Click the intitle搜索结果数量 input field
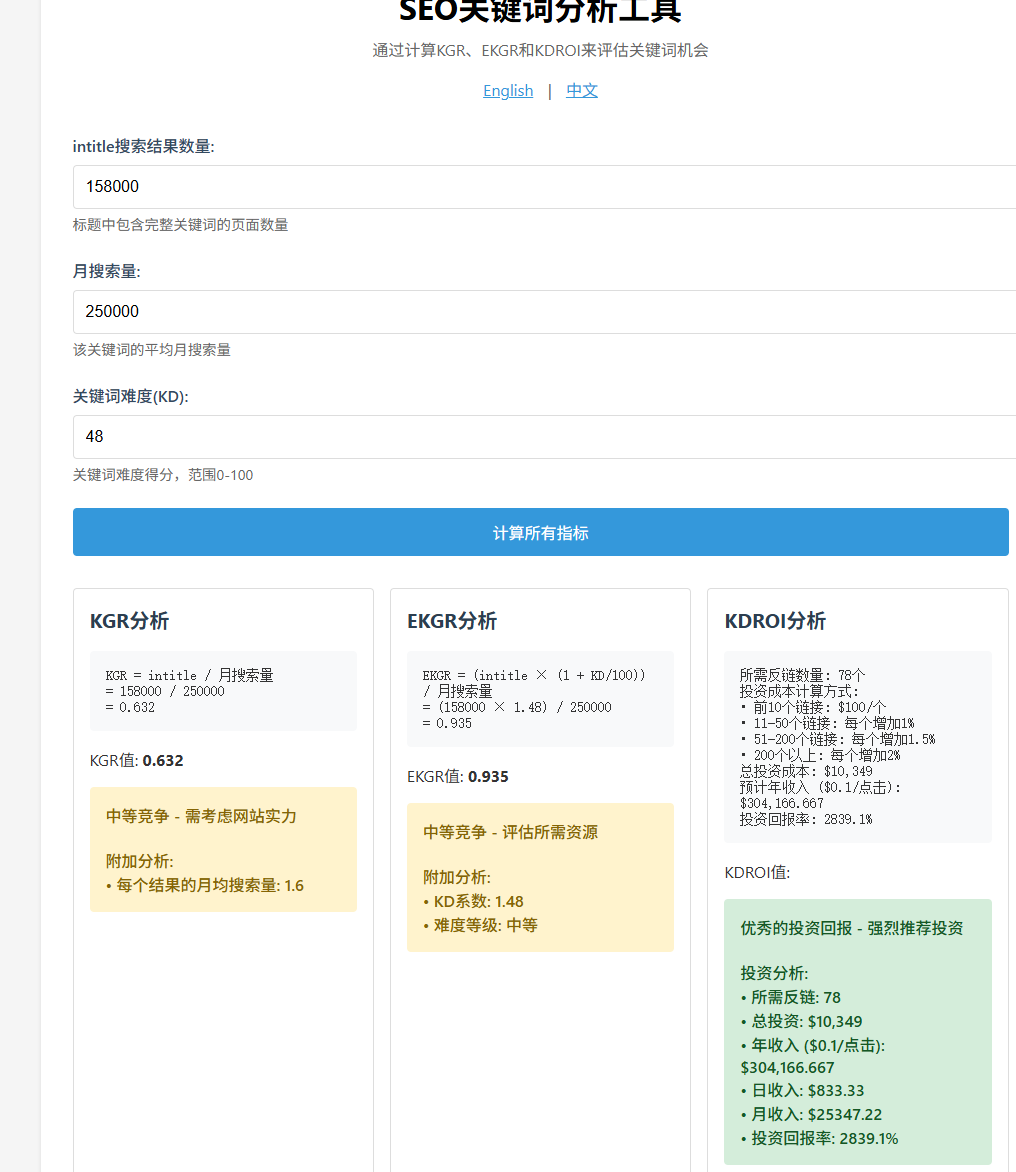 [x=544, y=187]
